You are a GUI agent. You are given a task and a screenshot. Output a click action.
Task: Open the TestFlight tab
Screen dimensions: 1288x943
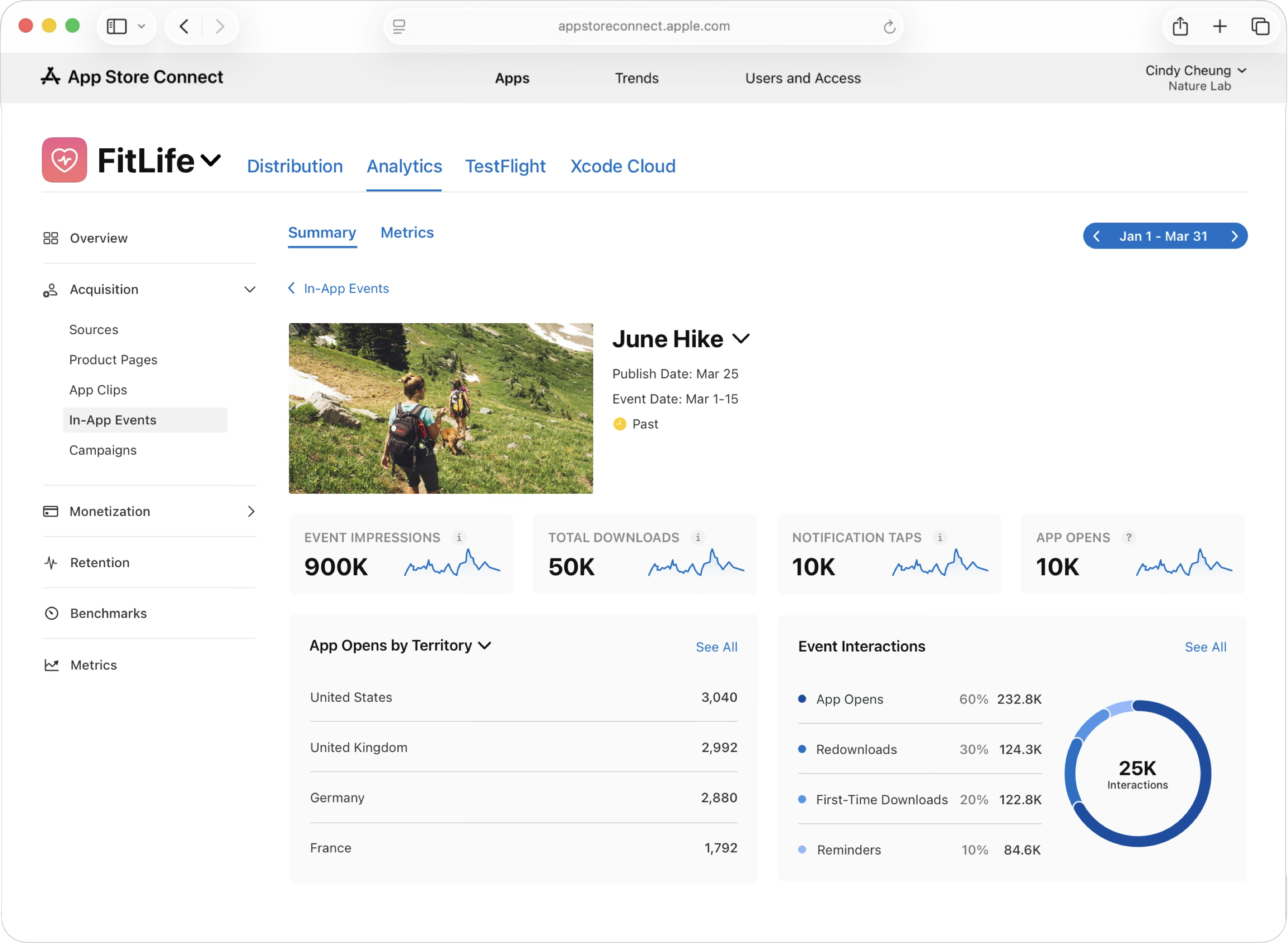click(x=505, y=166)
